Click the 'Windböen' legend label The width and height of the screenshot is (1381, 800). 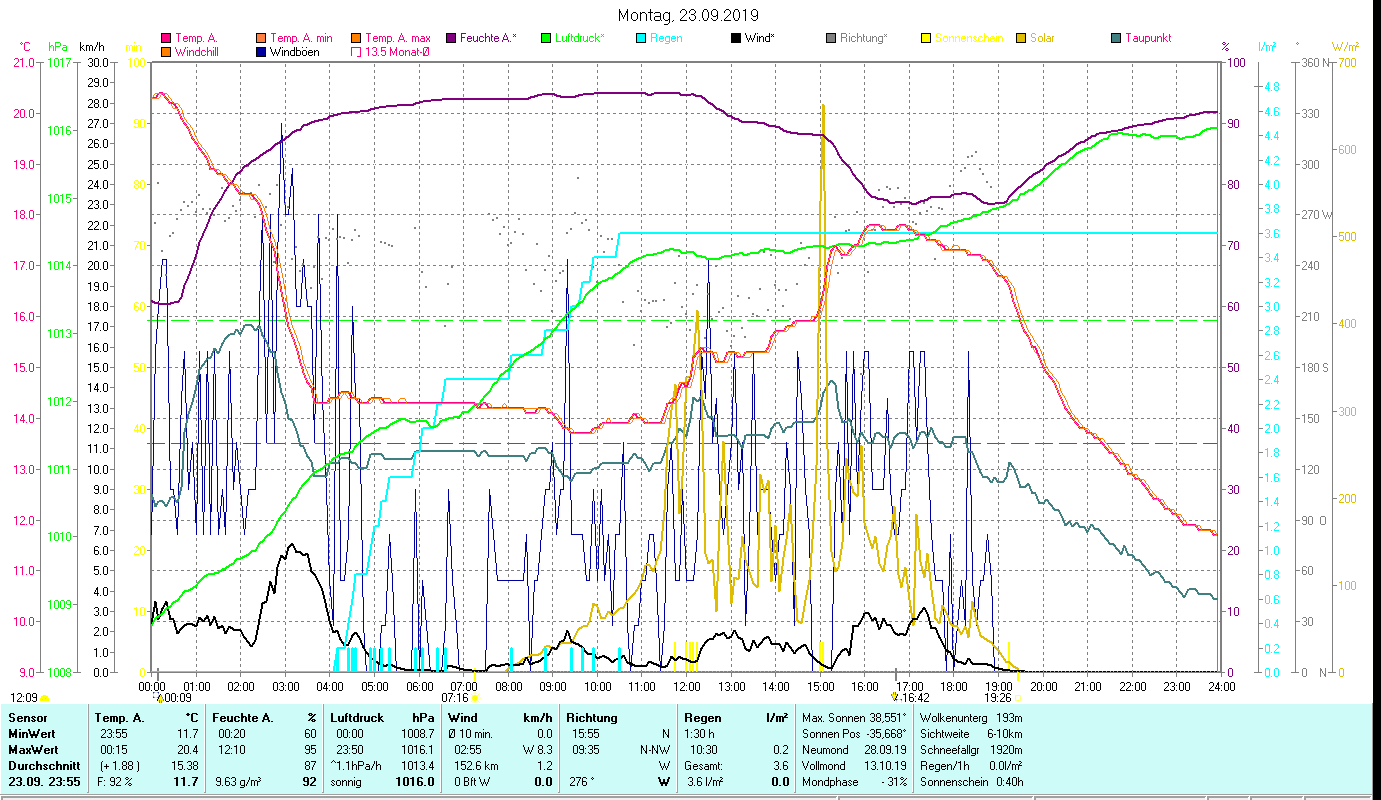pos(295,51)
